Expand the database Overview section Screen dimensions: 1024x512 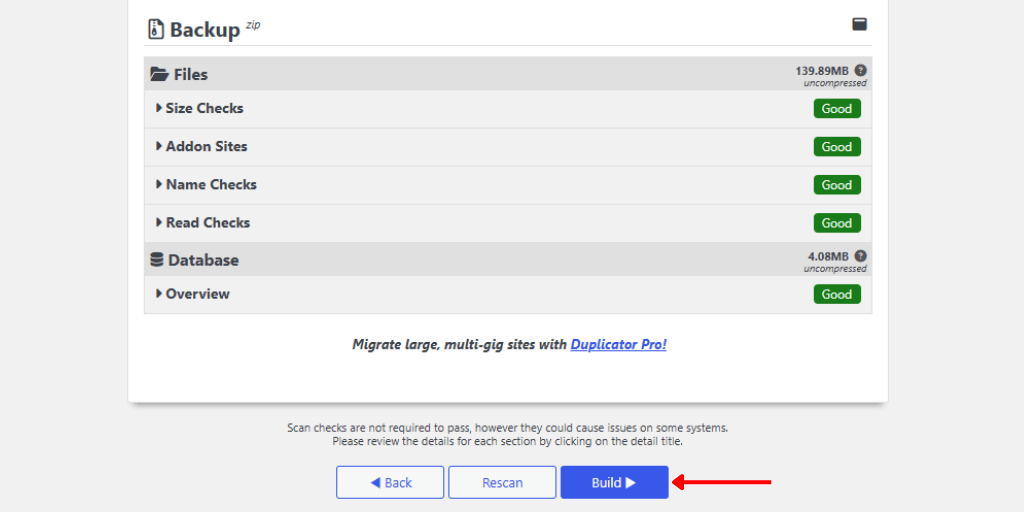tap(193, 294)
